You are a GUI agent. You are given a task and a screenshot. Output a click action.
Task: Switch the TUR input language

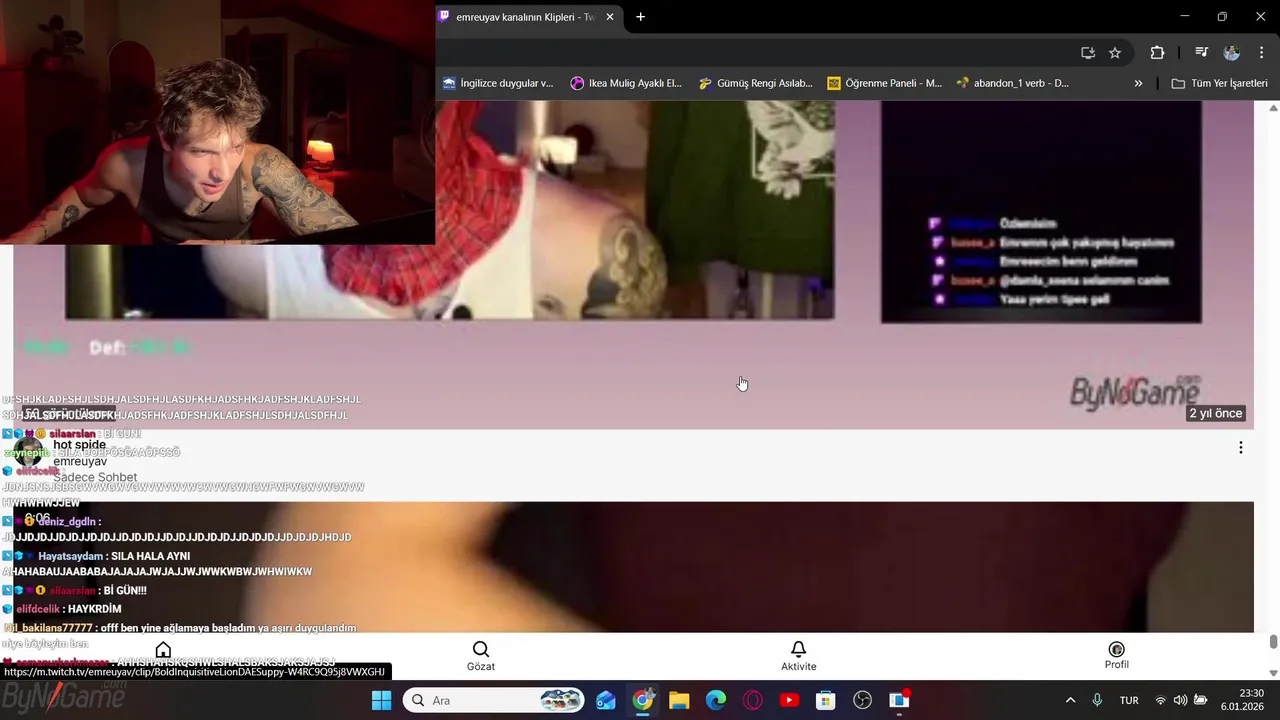click(x=1129, y=700)
